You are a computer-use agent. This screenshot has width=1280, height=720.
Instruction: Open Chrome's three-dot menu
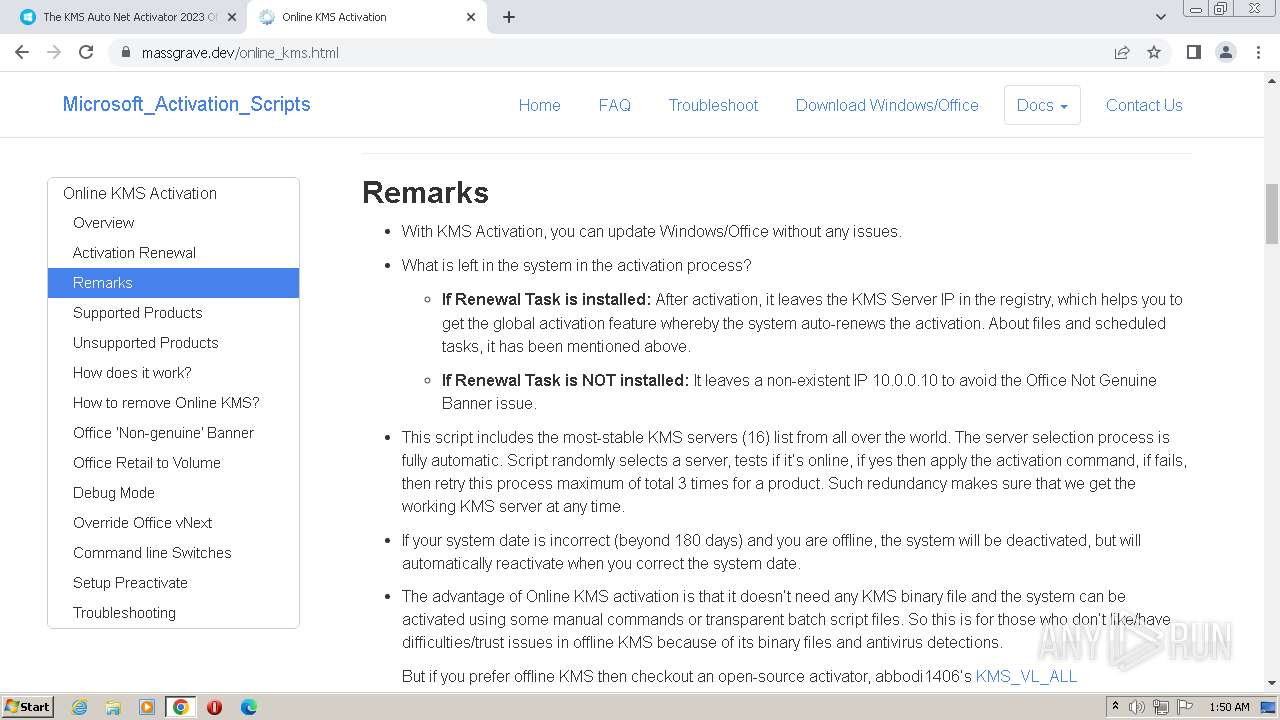[x=1258, y=52]
